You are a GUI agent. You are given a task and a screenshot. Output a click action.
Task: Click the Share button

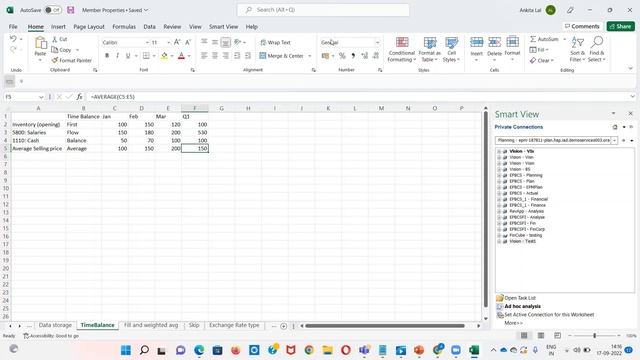[x=620, y=26]
